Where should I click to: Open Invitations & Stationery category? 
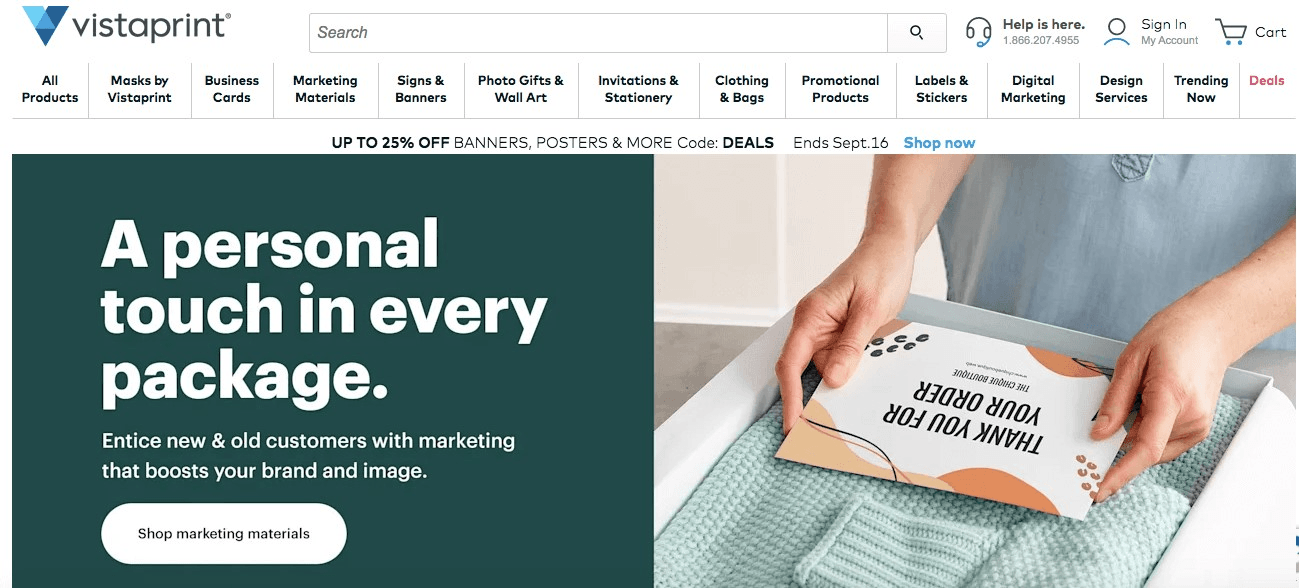click(x=638, y=89)
